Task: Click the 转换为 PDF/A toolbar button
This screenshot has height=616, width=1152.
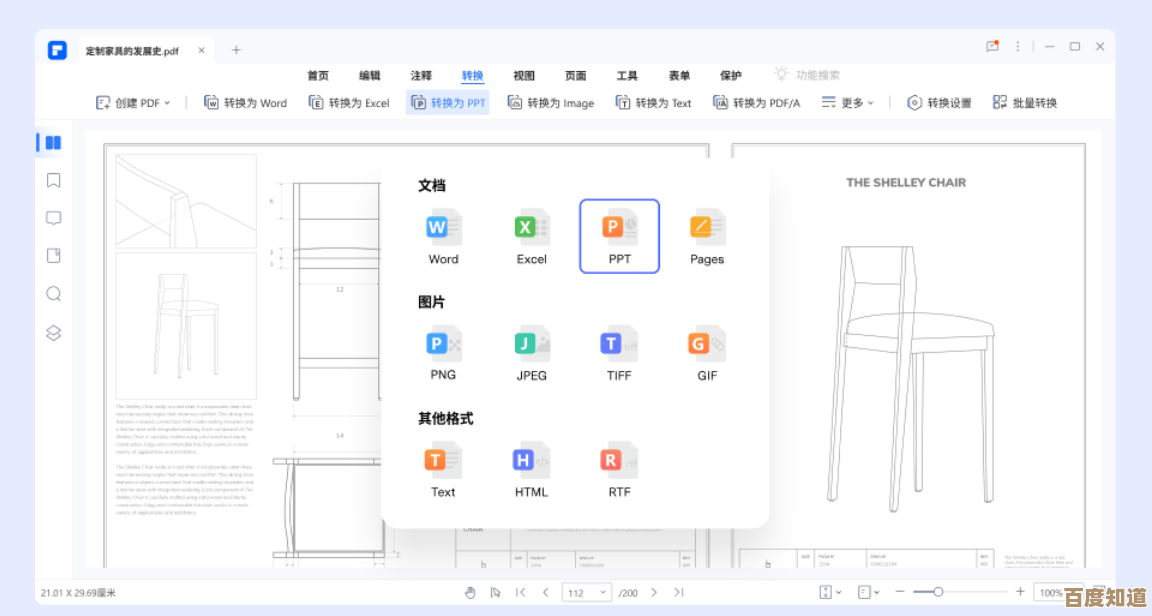Action: pyautogui.click(x=757, y=101)
